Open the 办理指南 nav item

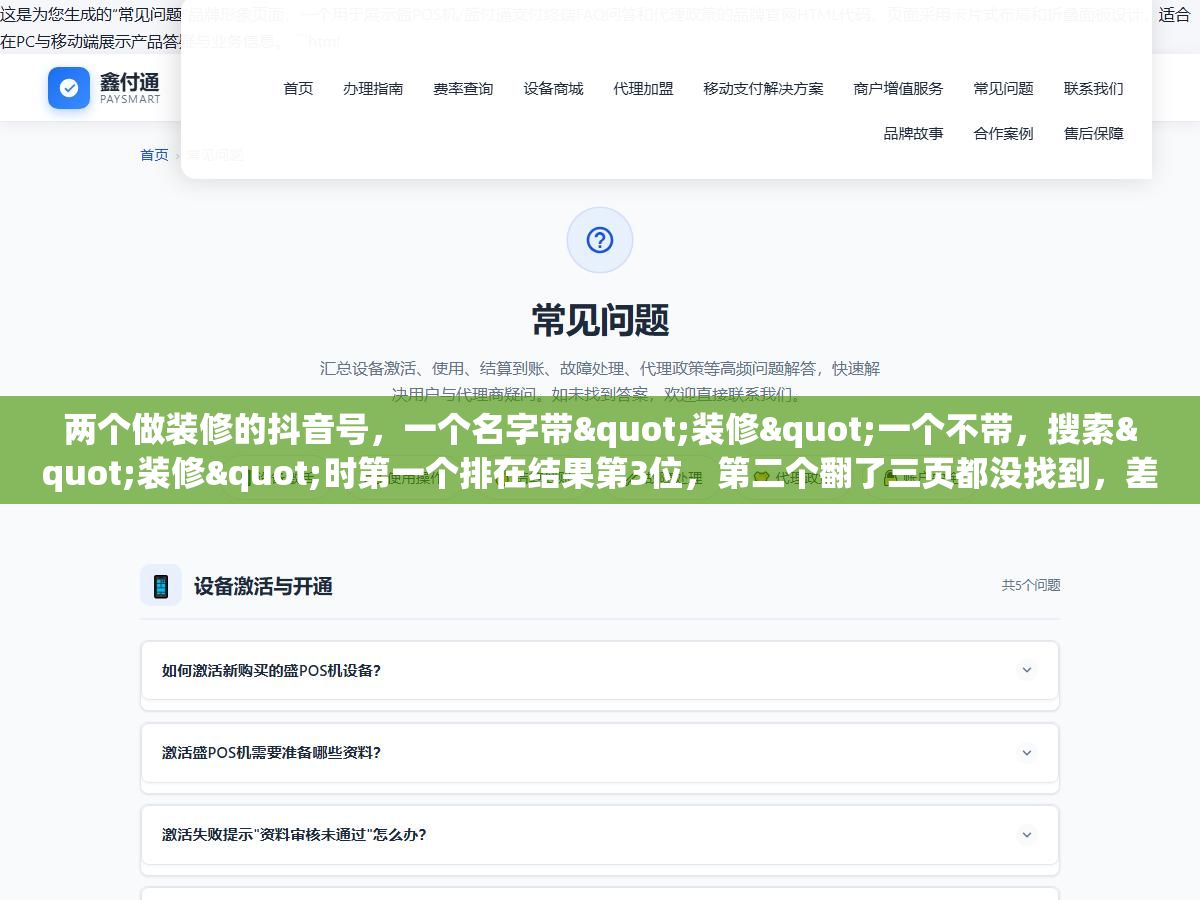click(373, 88)
